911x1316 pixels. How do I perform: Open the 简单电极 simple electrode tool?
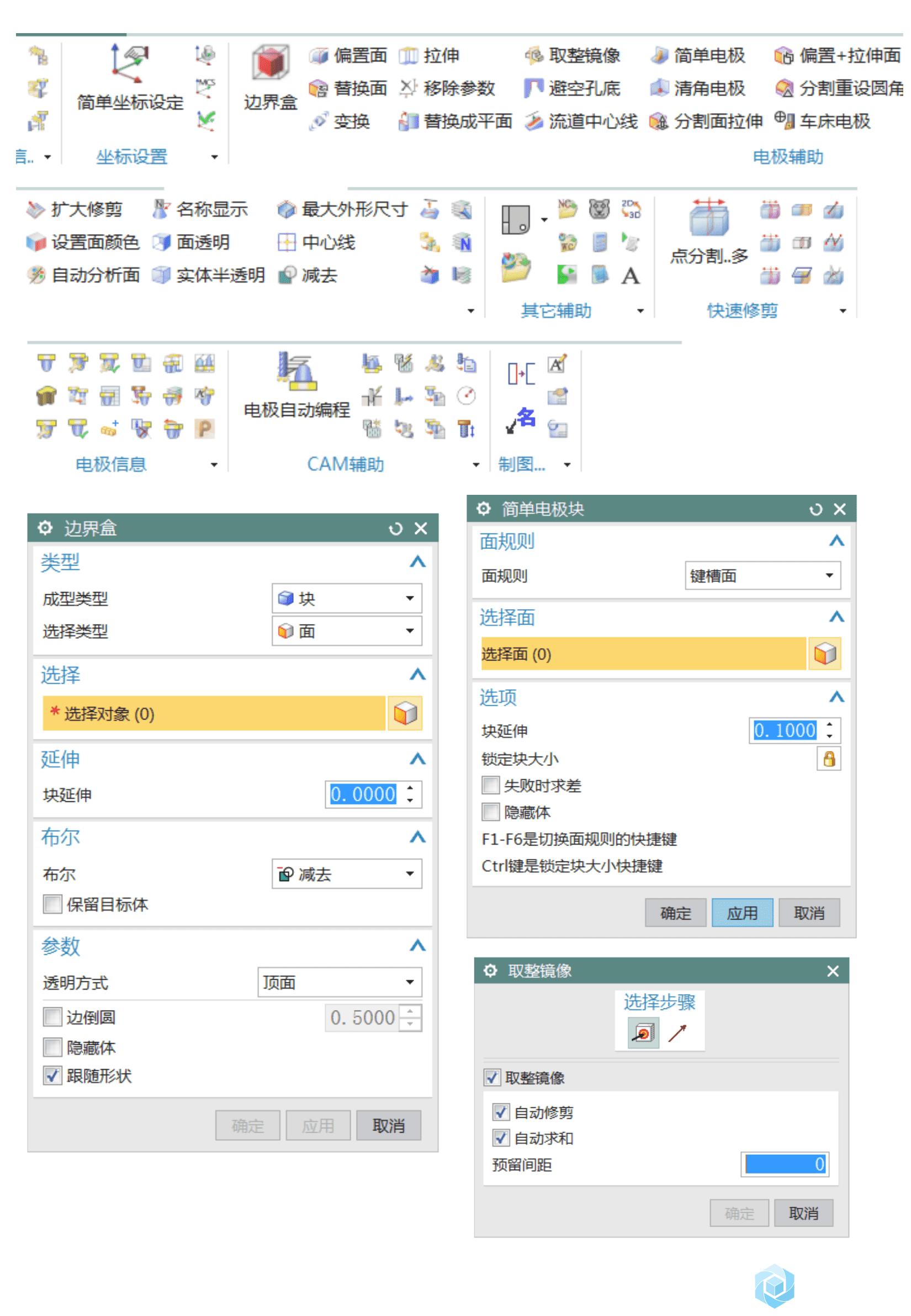pos(697,55)
